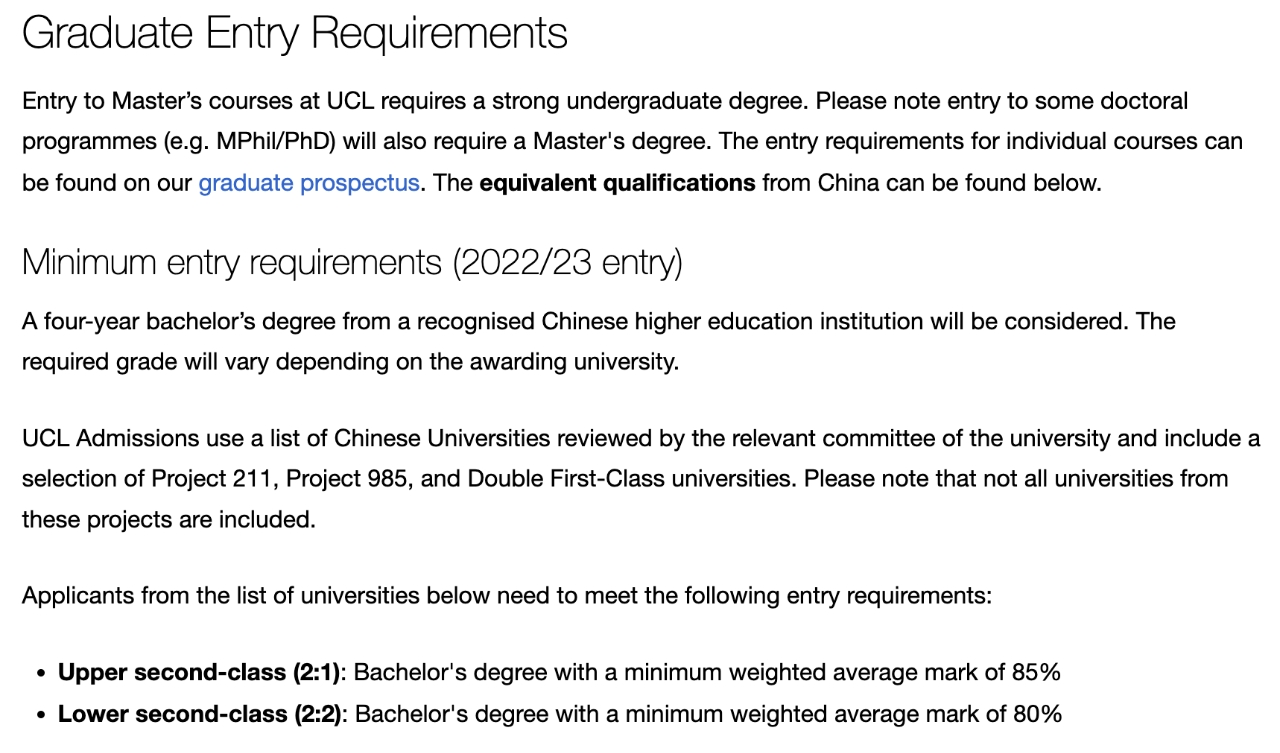Open the graduate prospectus link
1280x753 pixels.
point(308,183)
